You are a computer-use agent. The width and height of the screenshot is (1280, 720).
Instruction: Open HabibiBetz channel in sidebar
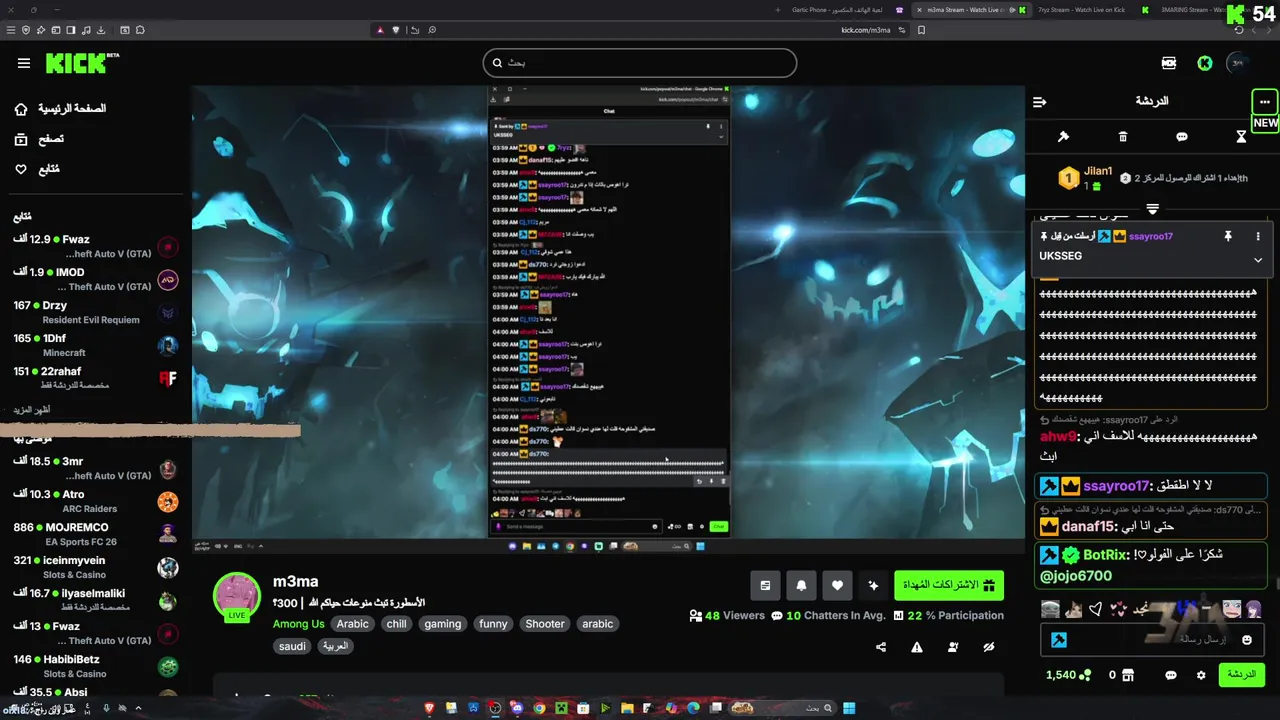(x=95, y=666)
